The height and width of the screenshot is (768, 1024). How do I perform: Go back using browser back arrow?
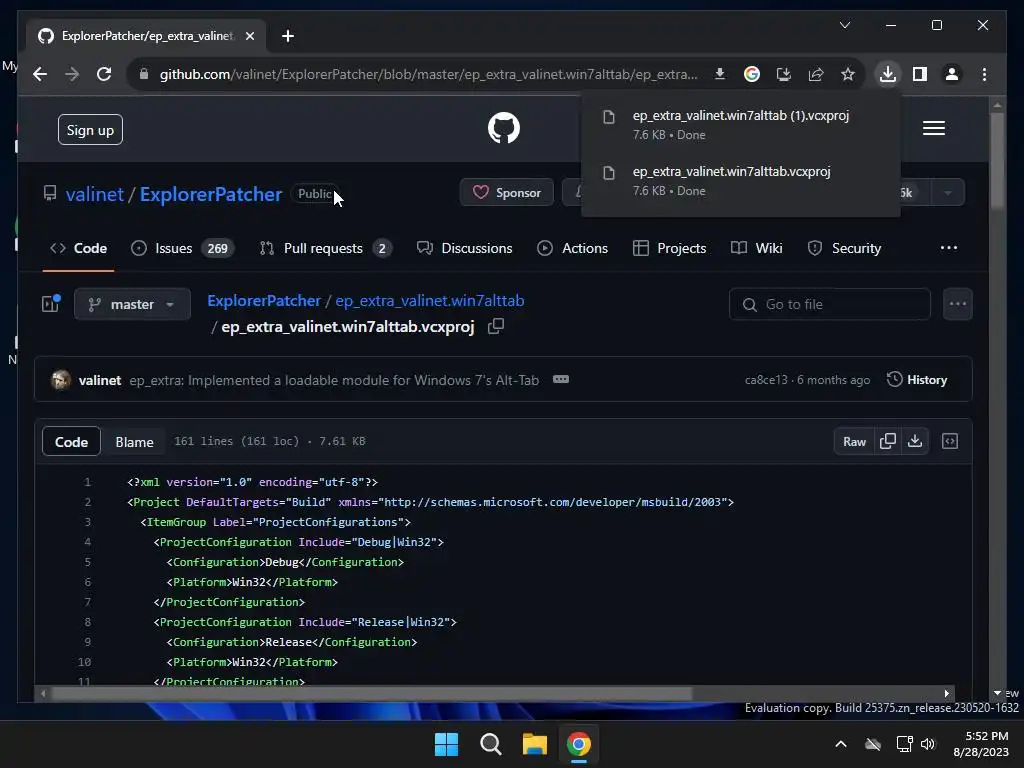click(x=40, y=74)
